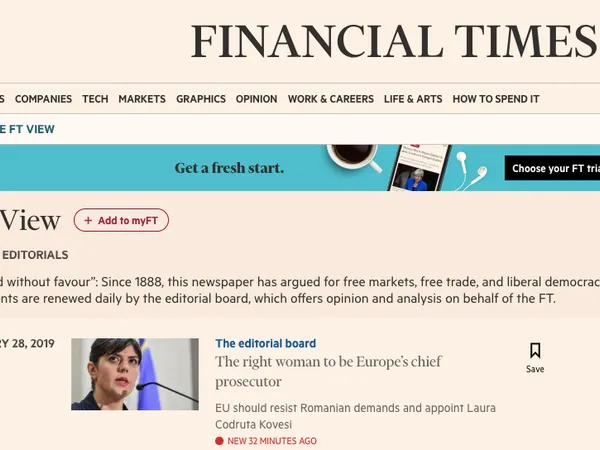Open How To Spend It
The width and height of the screenshot is (600, 450).
coord(496,99)
